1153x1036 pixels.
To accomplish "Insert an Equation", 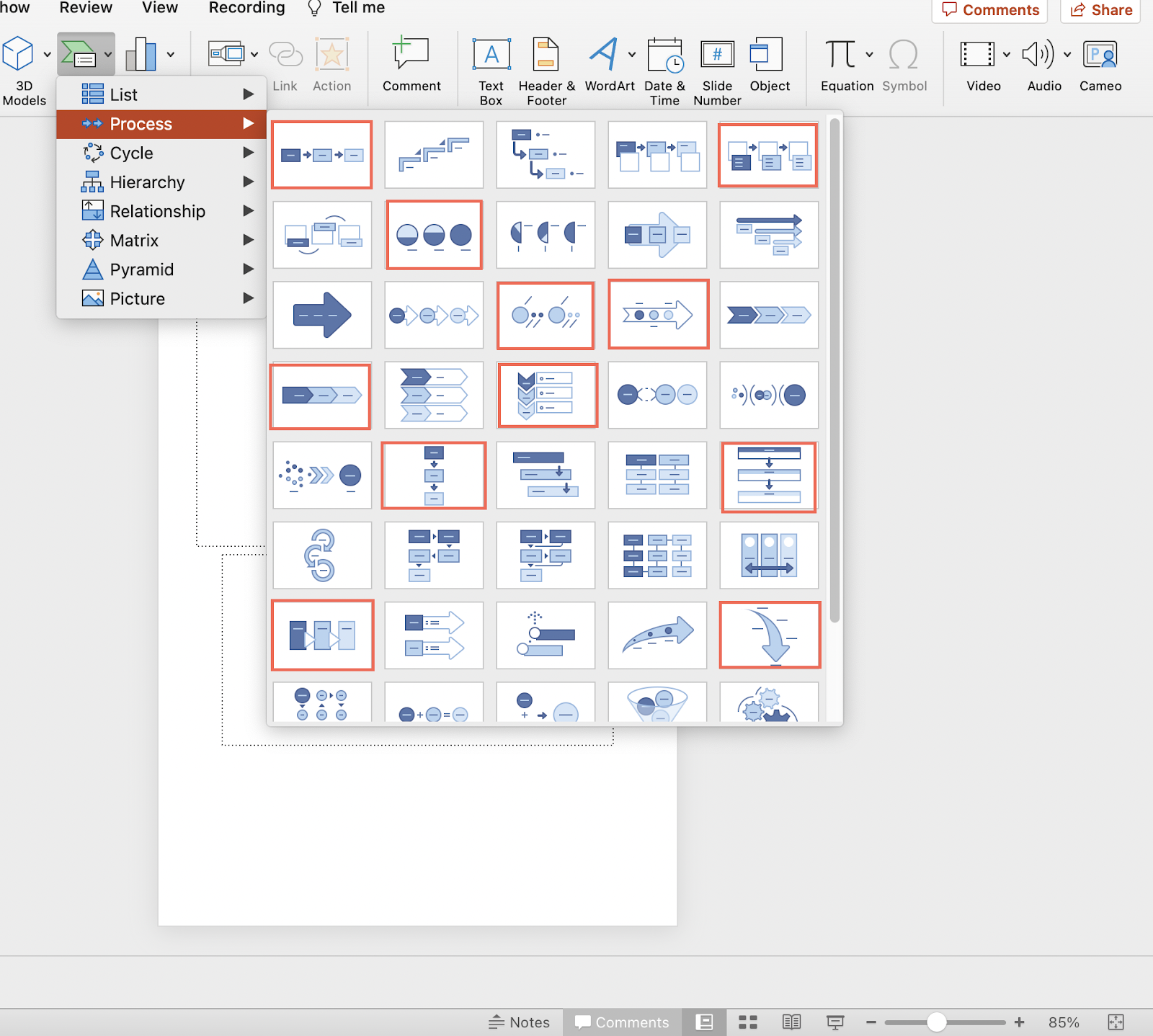I will 840,65.
